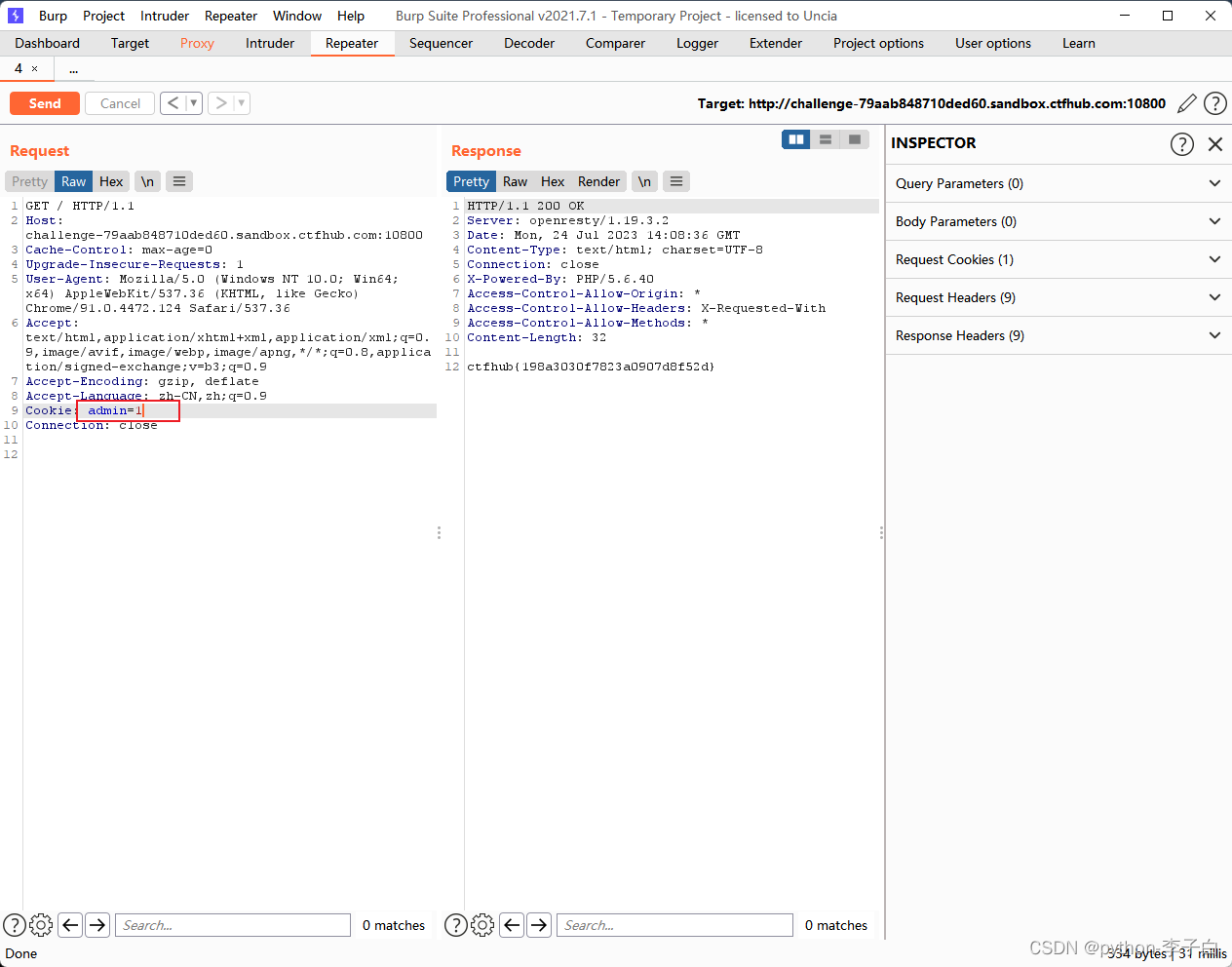Select the single combined view layout icon
The width and height of the screenshot is (1232, 967).
pos(855,138)
